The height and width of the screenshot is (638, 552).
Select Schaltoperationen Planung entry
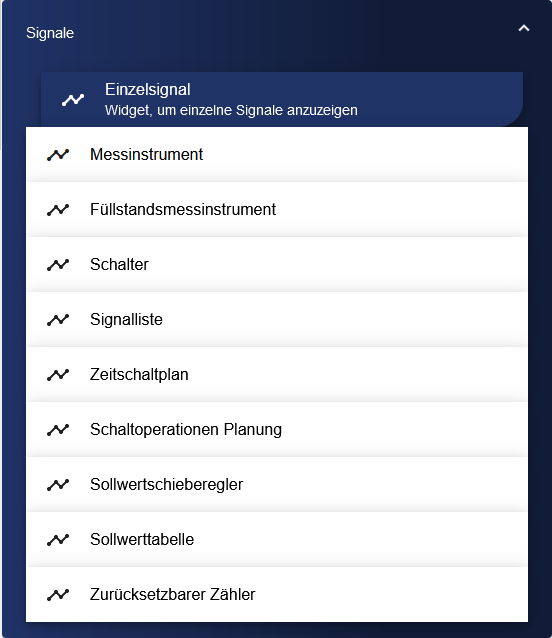click(x=277, y=429)
